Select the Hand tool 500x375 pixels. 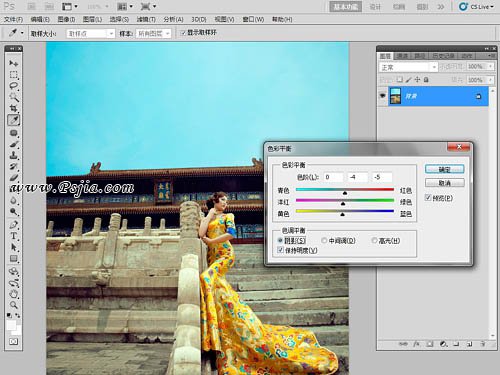click(x=13, y=294)
